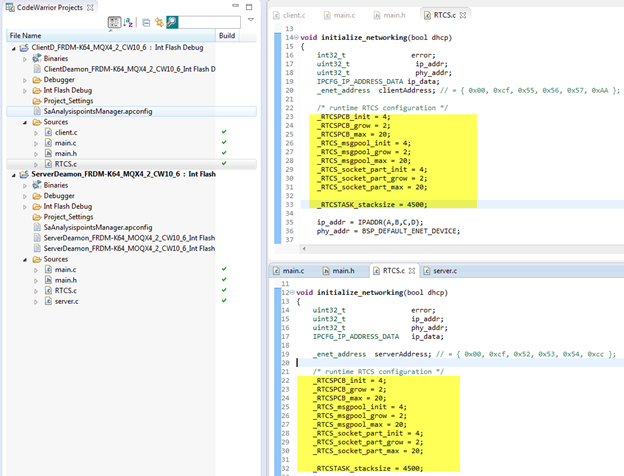Collapse the ClientD_FRDM-K64 project node
The width and height of the screenshot is (624, 476).
[x=14, y=48]
